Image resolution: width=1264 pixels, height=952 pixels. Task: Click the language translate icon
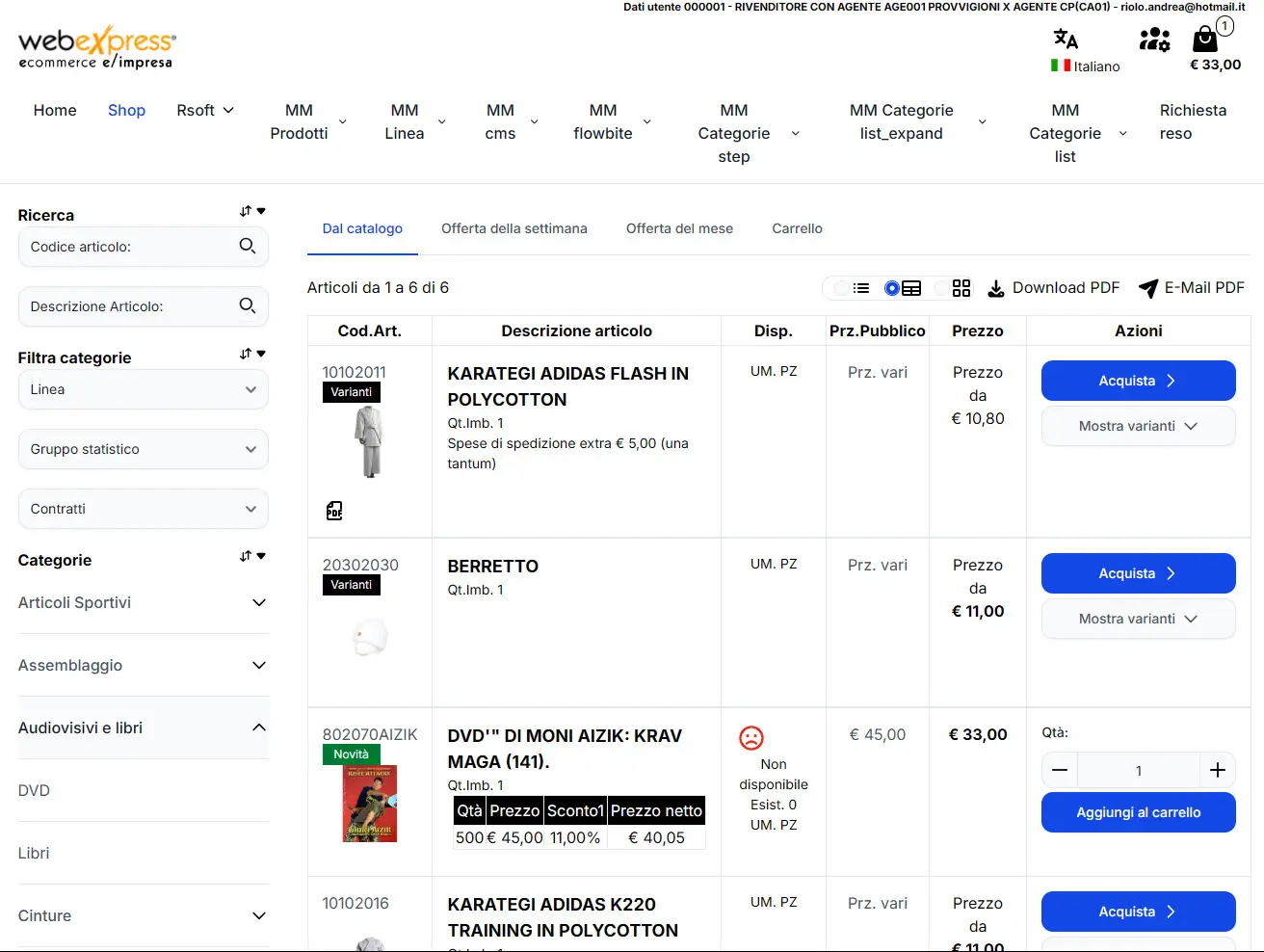[1066, 39]
